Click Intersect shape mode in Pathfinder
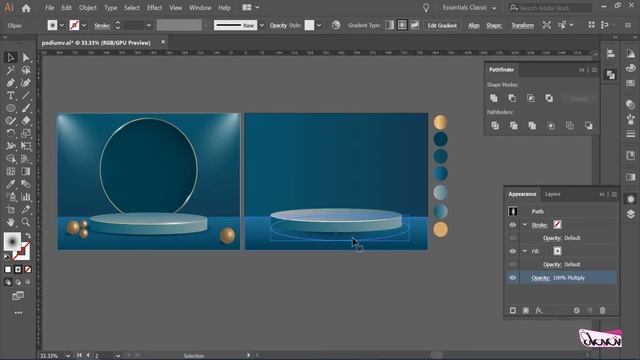Viewport: 640px width, 360px height. (531, 98)
